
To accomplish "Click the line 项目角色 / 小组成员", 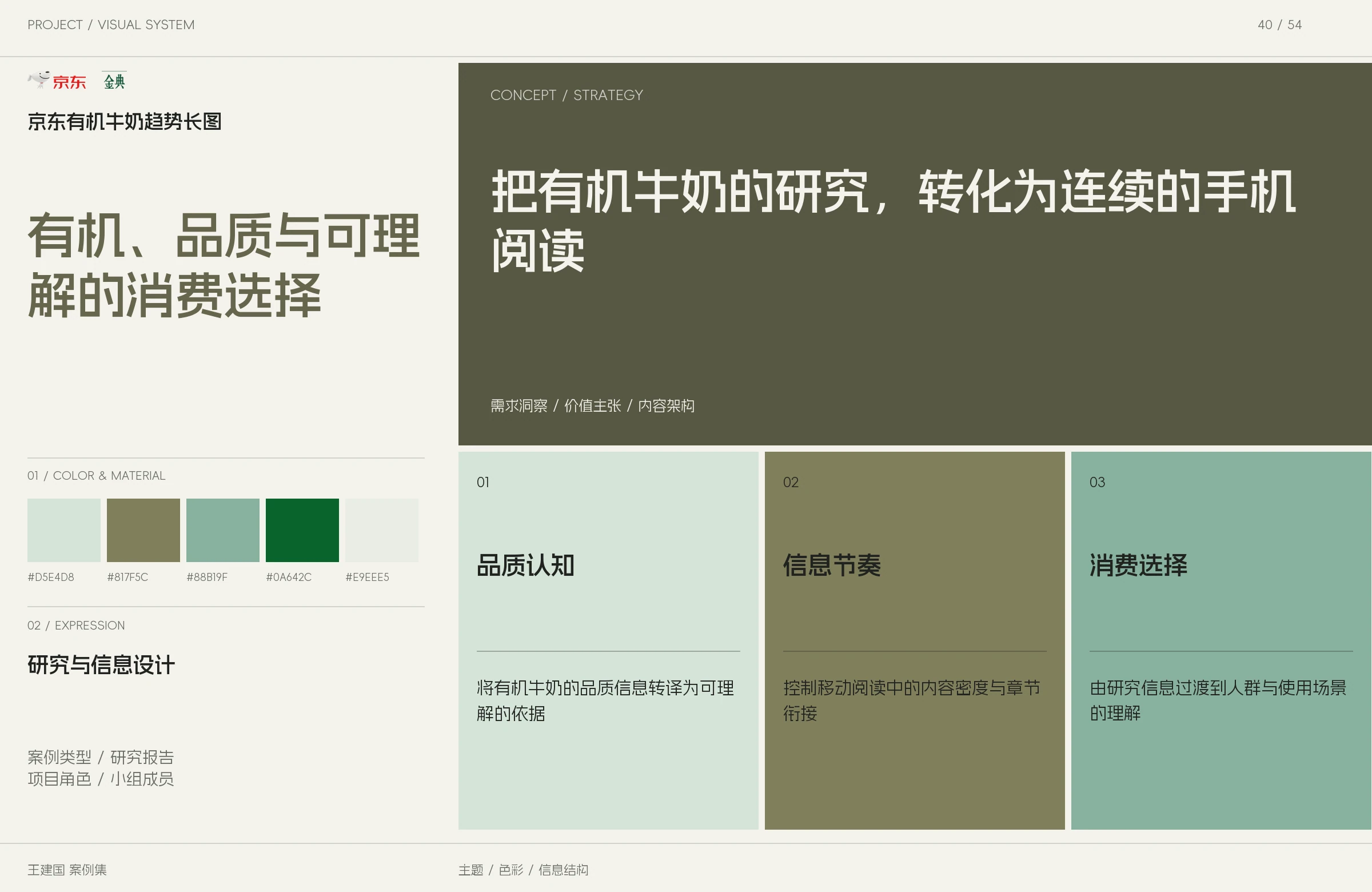I will (101, 779).
